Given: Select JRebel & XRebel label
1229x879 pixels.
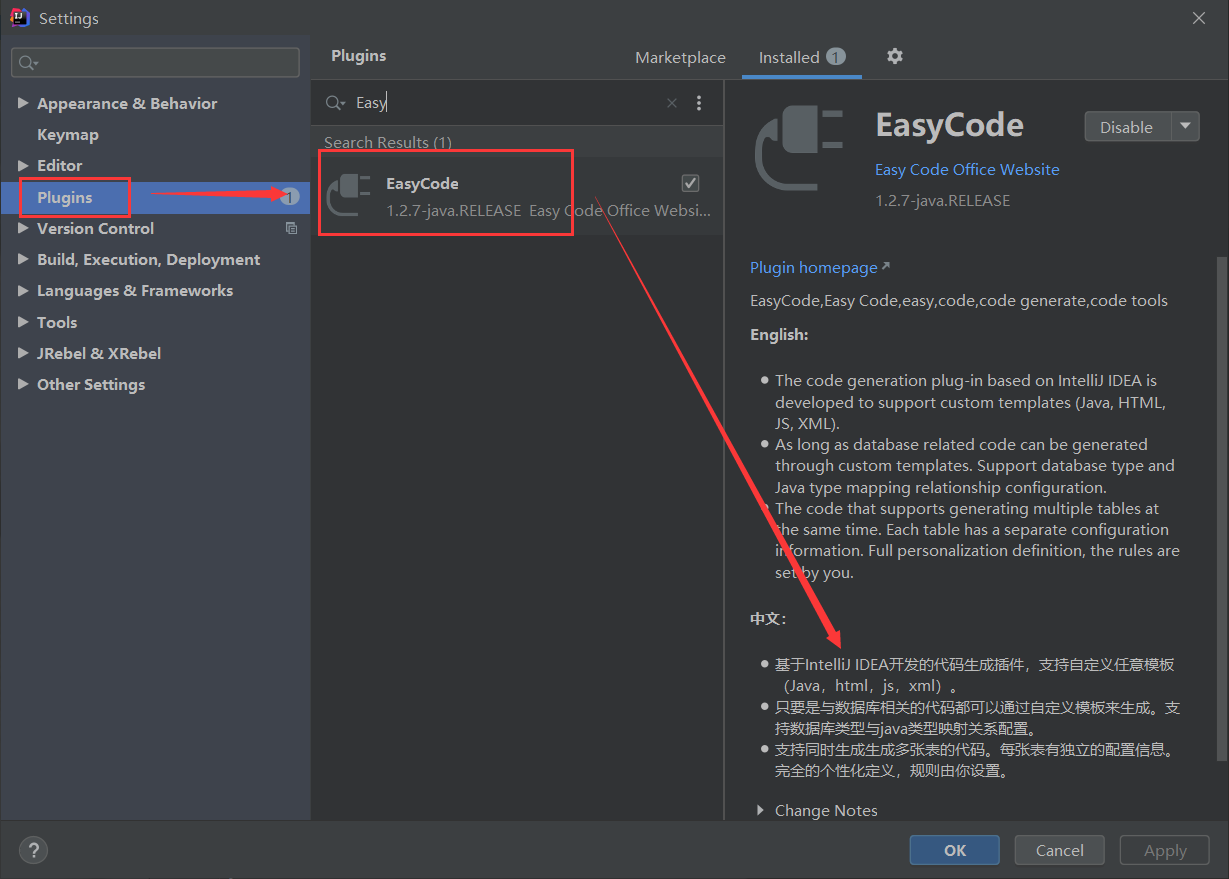Looking at the screenshot, I should pos(99,353).
